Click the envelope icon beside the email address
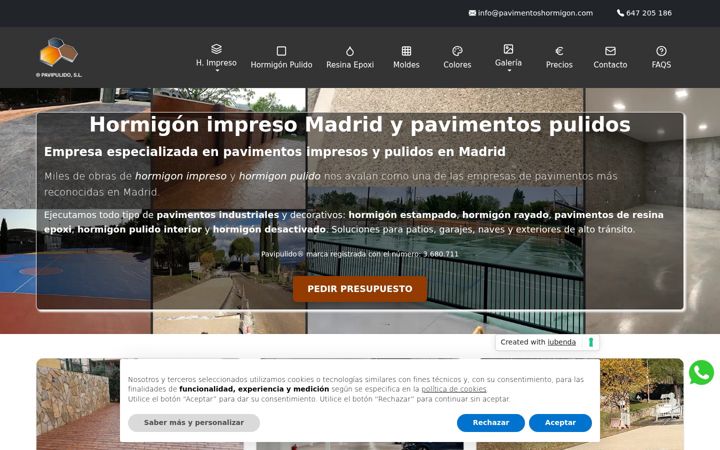The image size is (720, 450). coord(472,13)
